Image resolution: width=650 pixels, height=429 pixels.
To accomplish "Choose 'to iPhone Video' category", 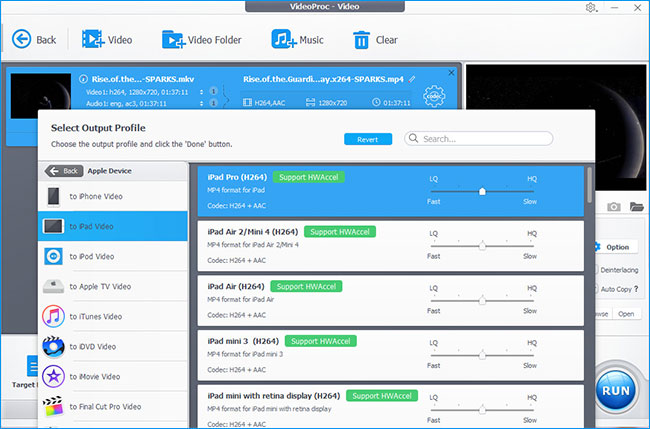I will pos(113,196).
